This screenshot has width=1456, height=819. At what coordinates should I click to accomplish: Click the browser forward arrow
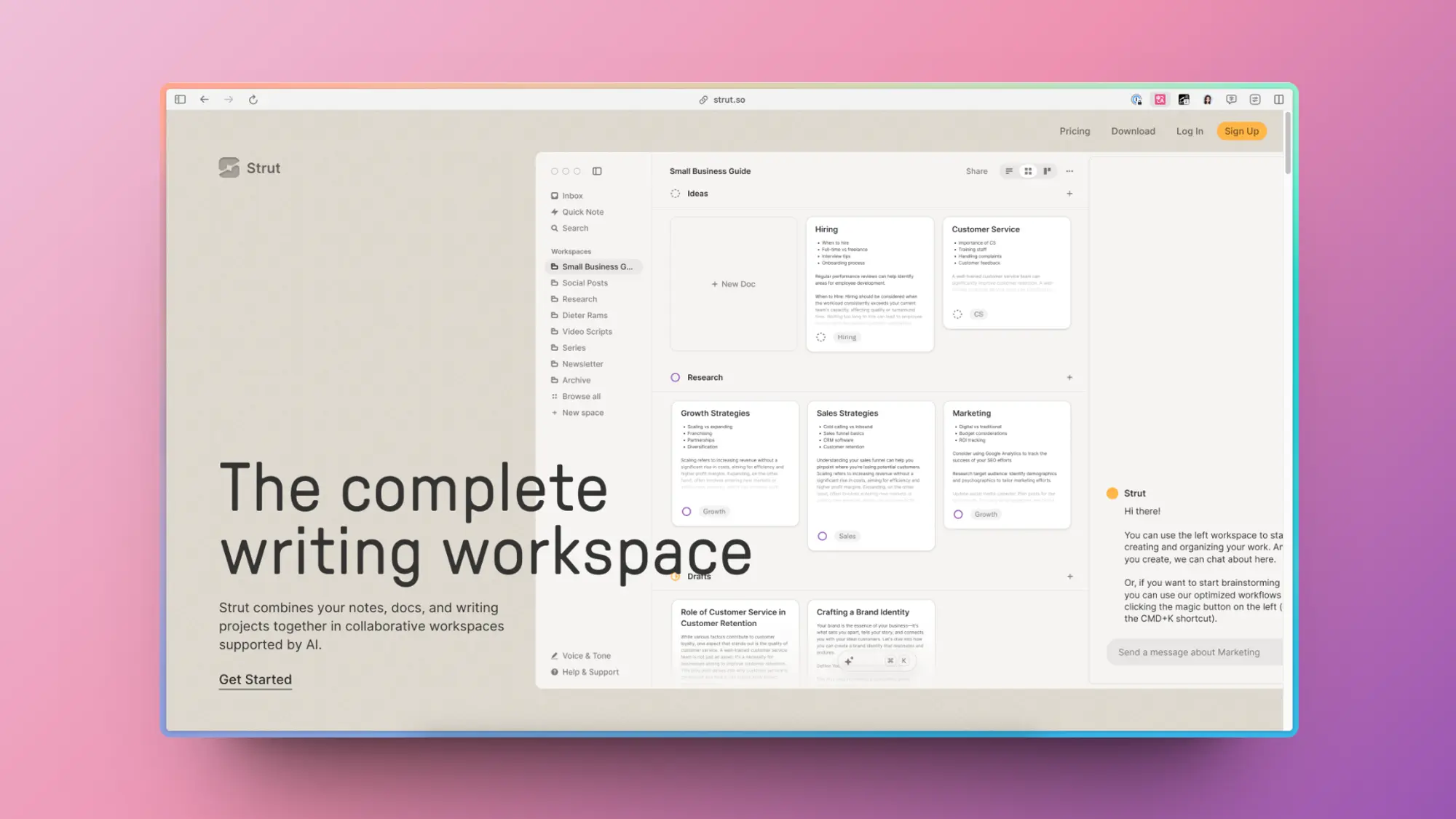pos(229,100)
